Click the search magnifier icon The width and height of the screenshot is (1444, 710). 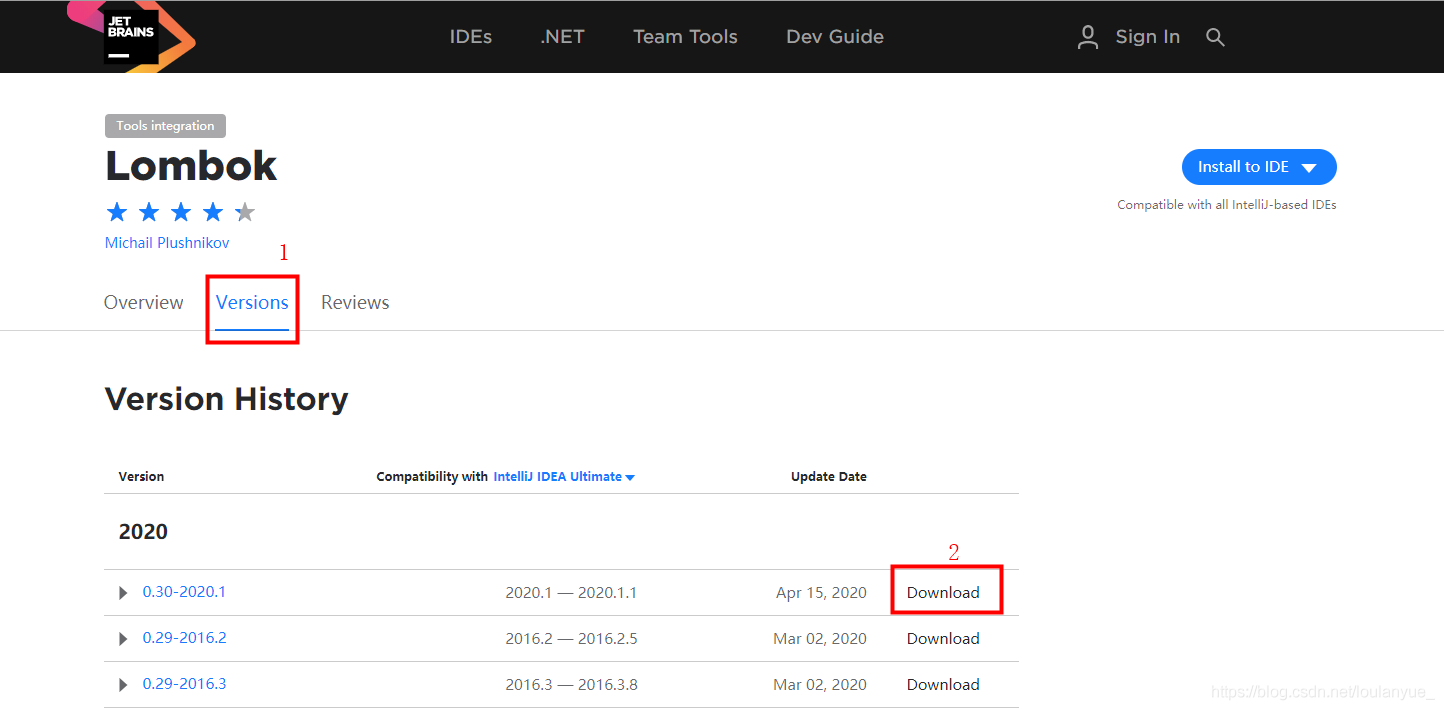click(1215, 37)
